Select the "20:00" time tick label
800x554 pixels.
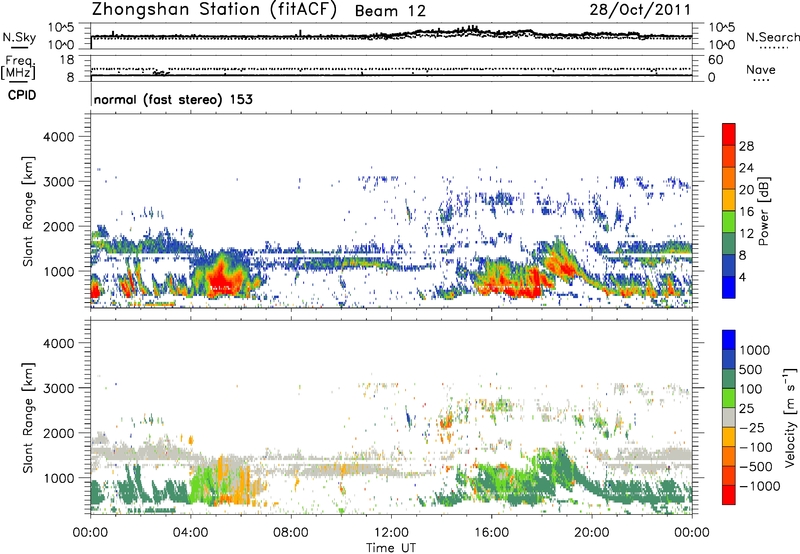point(591,533)
